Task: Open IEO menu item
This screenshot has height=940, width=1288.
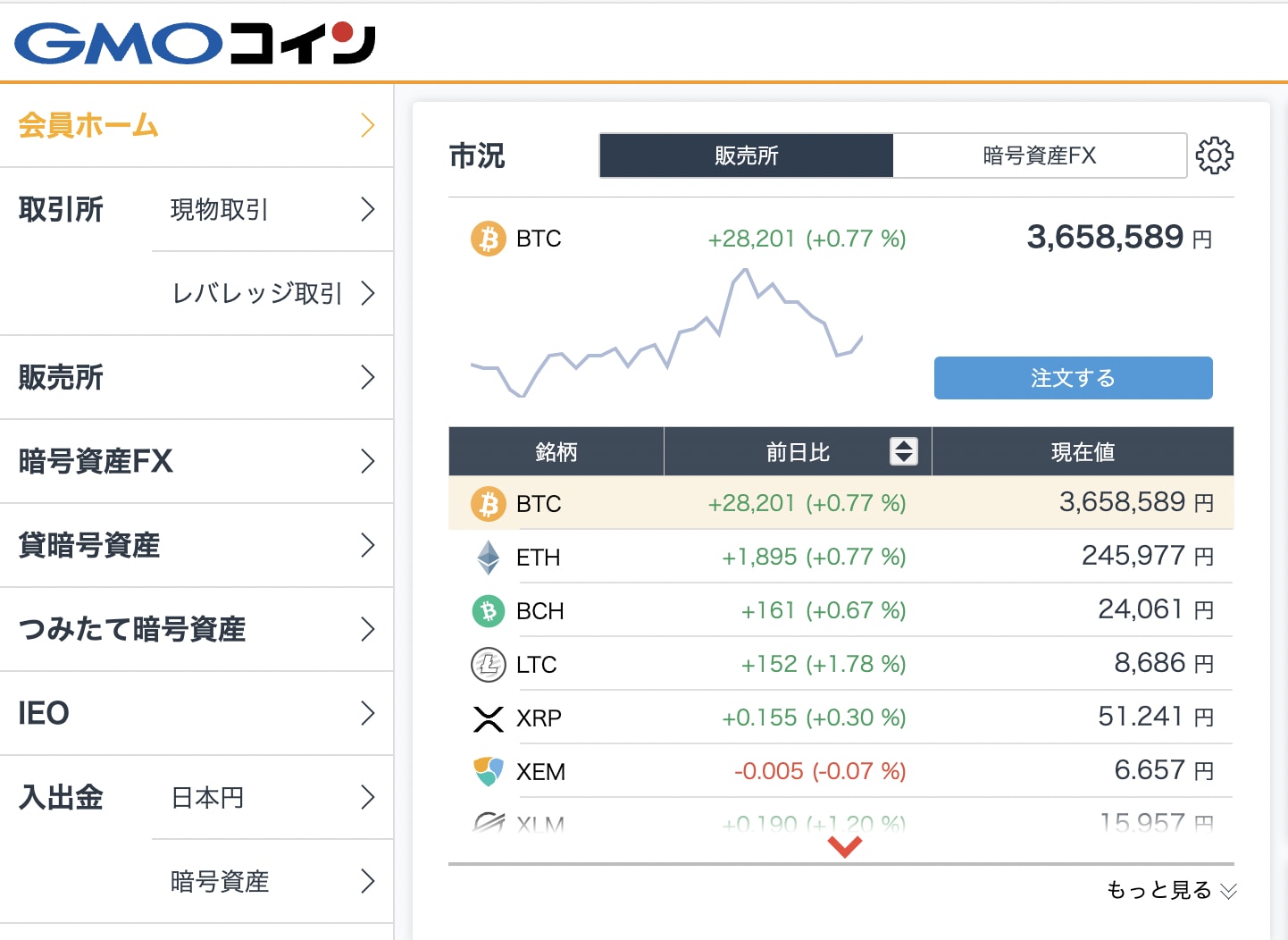Action: click(197, 713)
